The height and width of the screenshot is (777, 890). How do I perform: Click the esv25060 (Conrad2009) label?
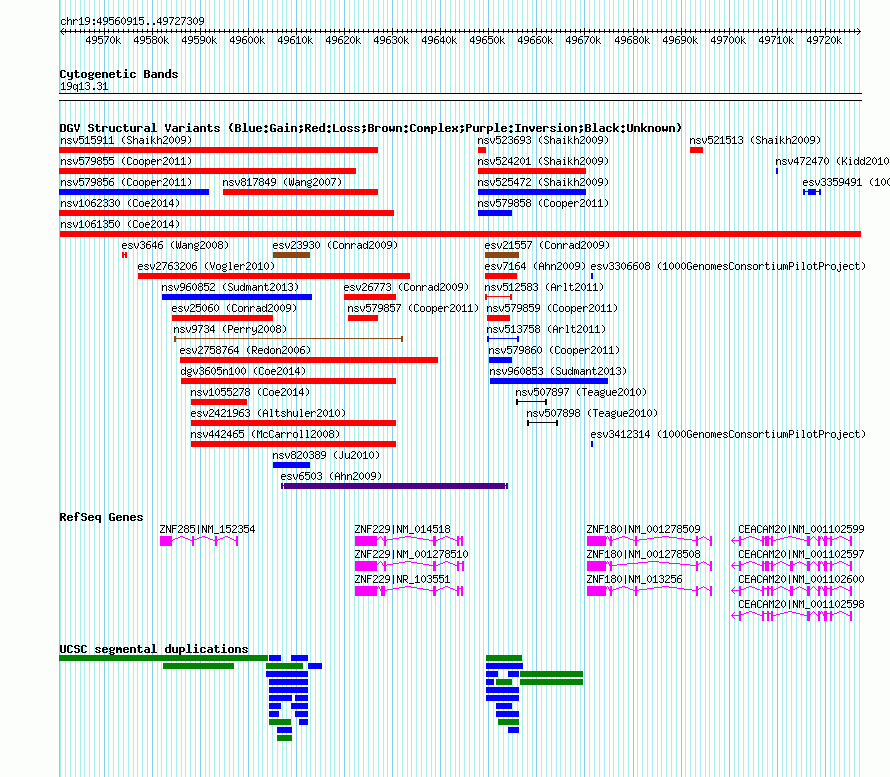tap(234, 308)
